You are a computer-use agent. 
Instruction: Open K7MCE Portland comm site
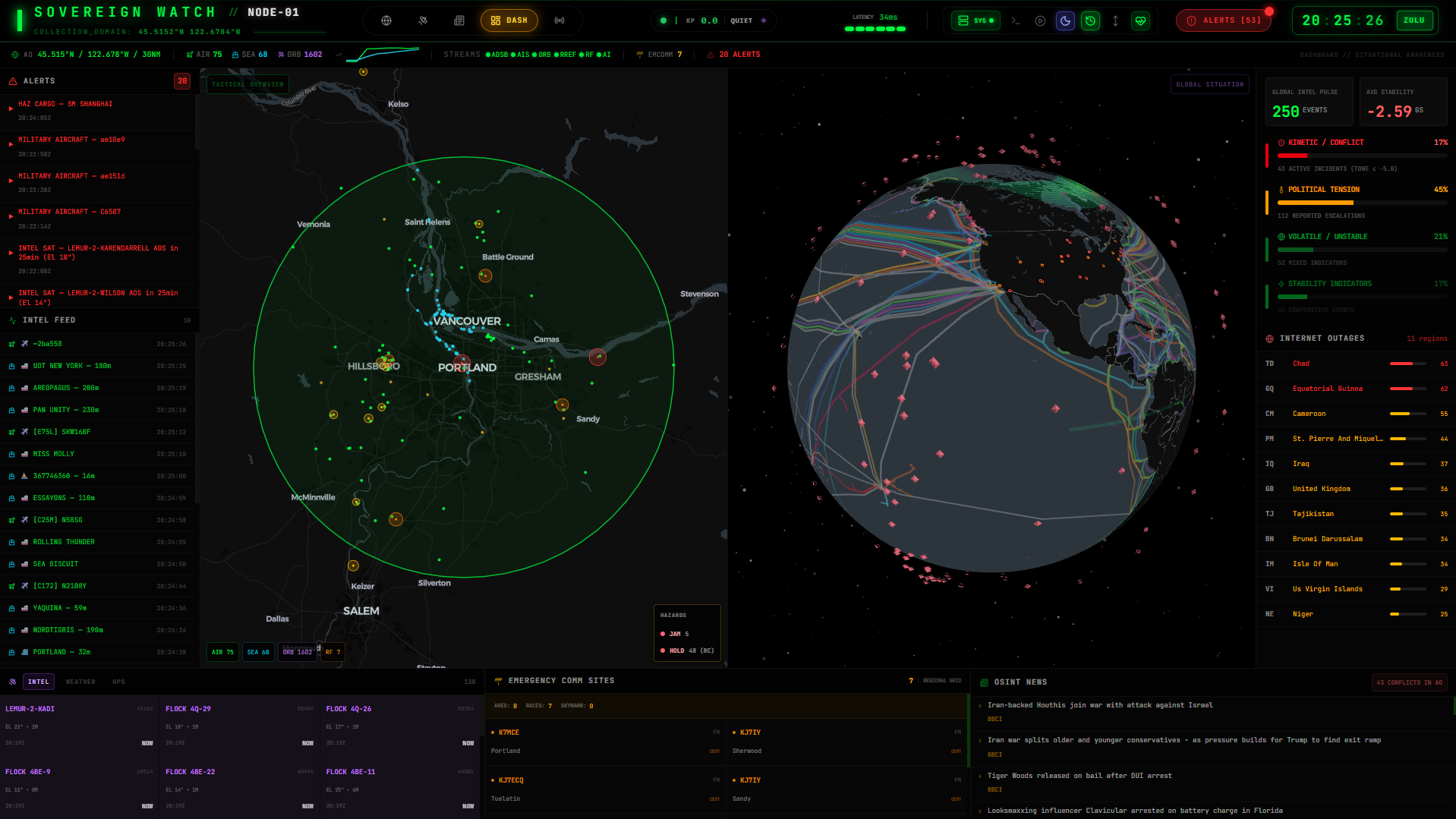(605, 742)
